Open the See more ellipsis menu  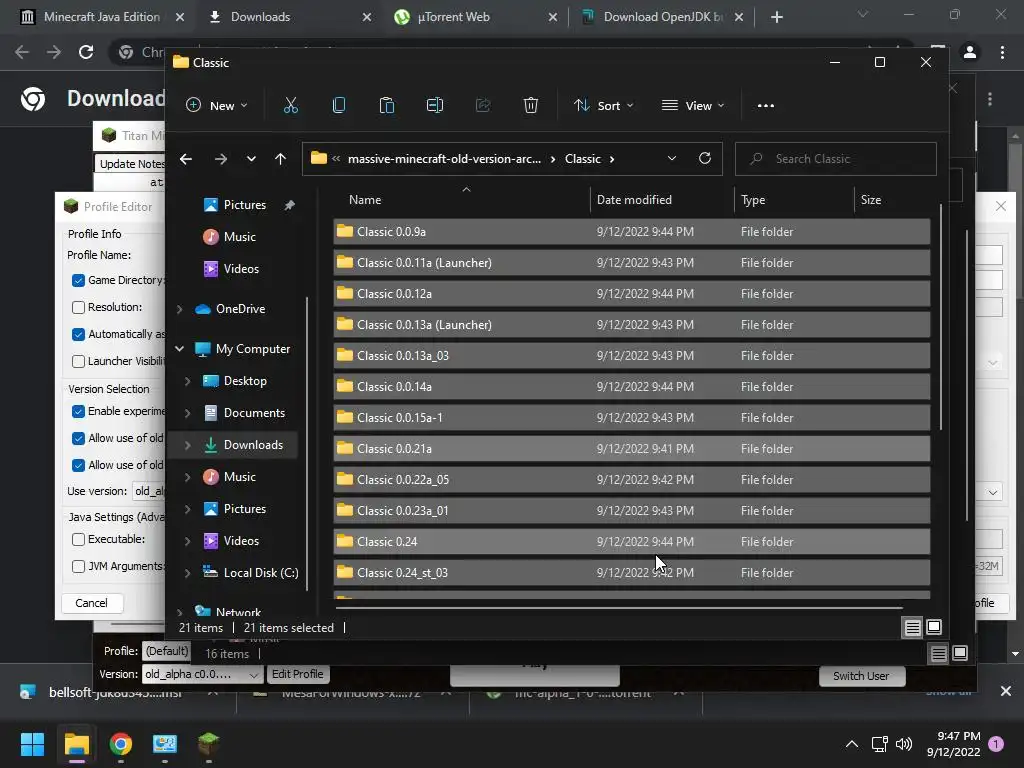pos(765,106)
